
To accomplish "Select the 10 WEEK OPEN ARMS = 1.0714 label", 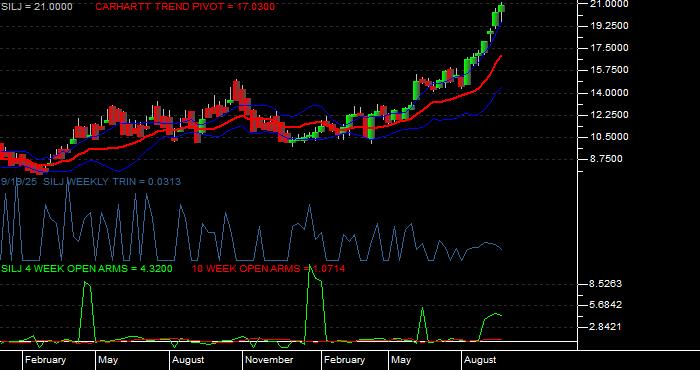I will coord(268,269).
